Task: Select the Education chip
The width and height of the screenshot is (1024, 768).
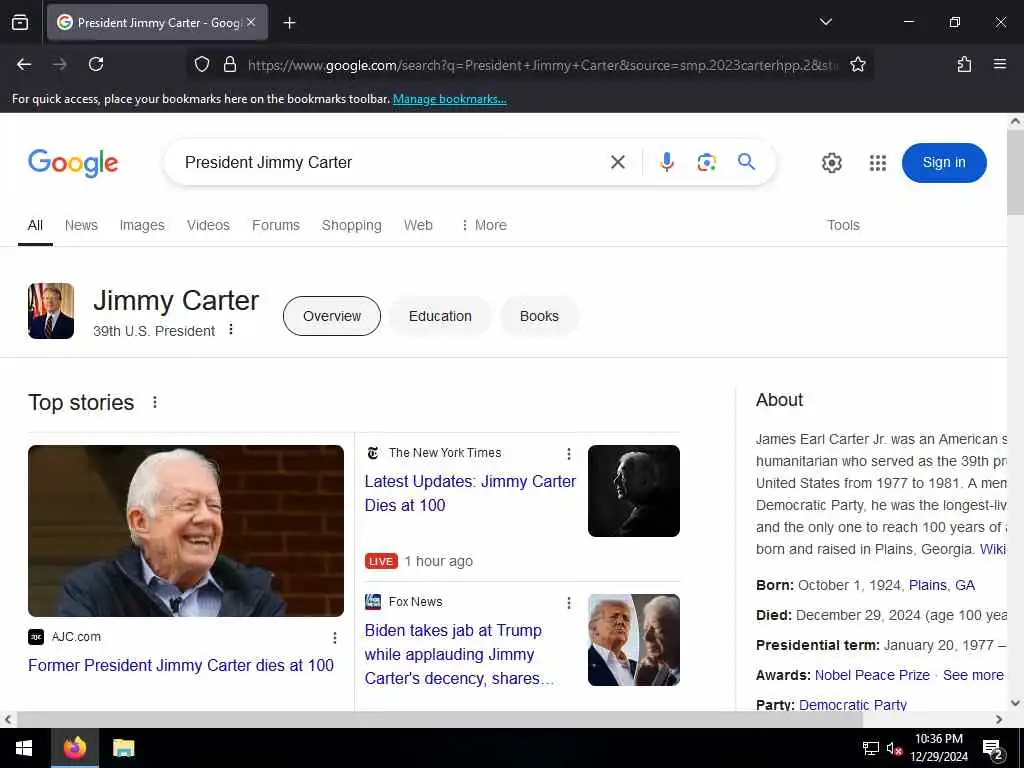Action: tap(440, 316)
